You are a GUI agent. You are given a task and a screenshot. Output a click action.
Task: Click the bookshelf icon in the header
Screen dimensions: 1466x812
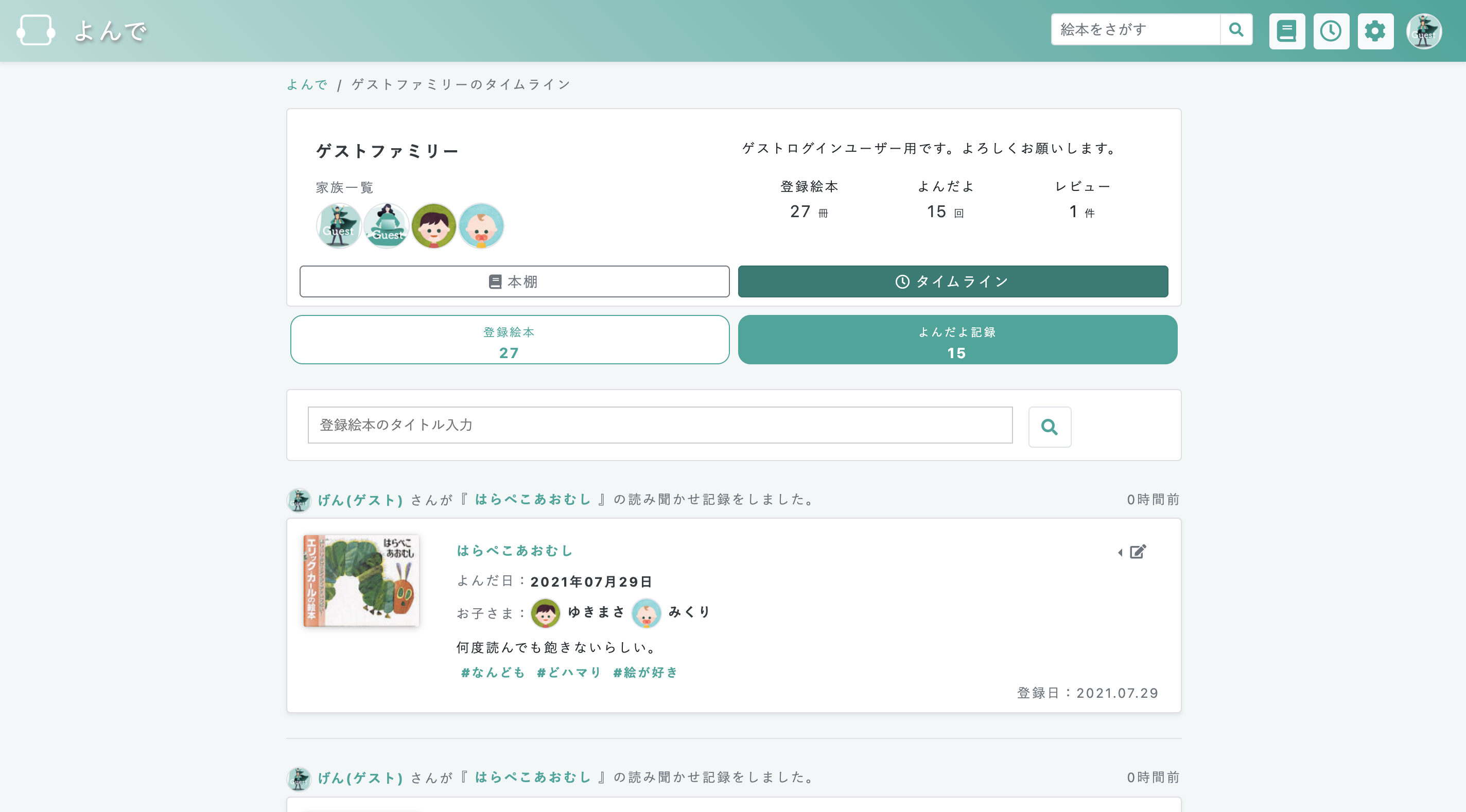click(x=1287, y=31)
